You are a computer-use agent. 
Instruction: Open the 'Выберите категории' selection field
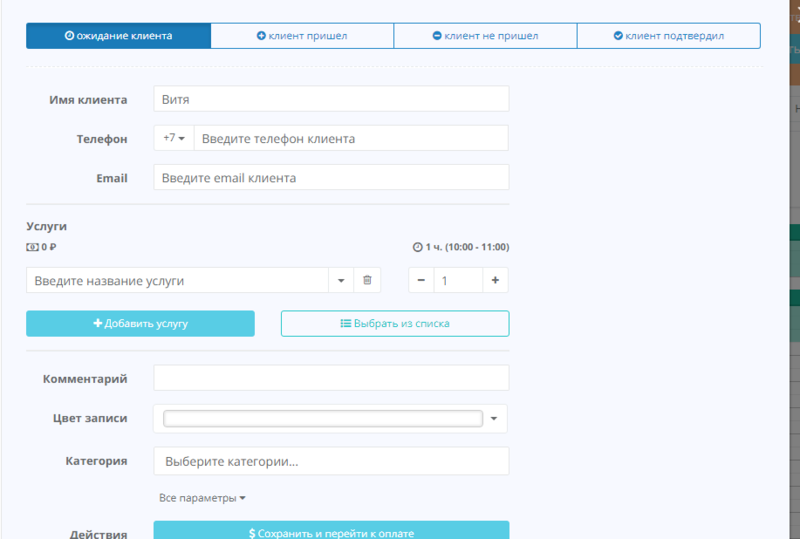(331, 461)
